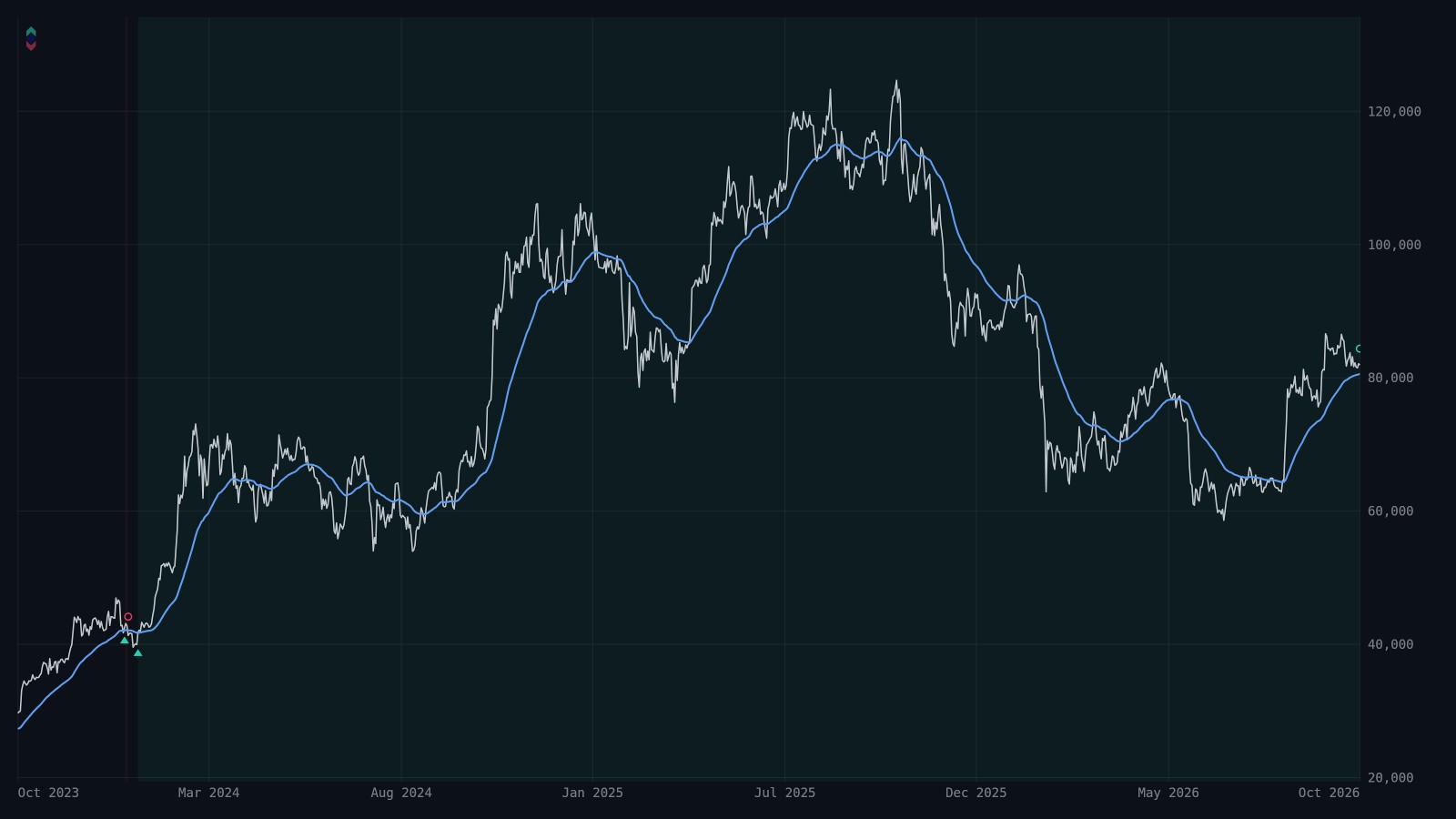Select the Aug 2024 date label
Viewport: 1456px width, 819px height.
point(401,793)
